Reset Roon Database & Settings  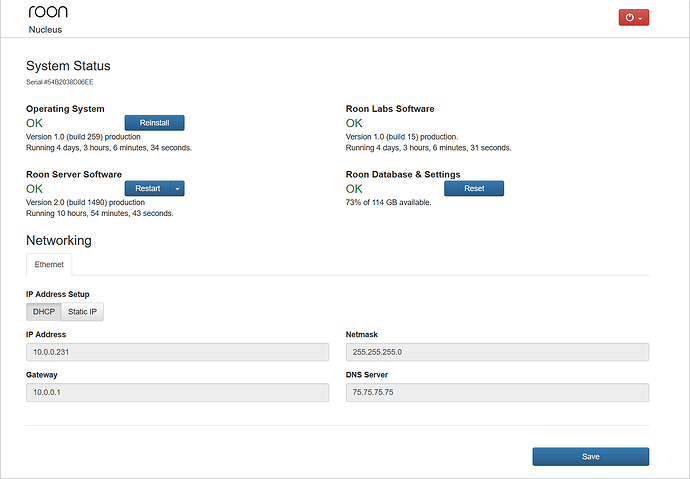pos(474,188)
